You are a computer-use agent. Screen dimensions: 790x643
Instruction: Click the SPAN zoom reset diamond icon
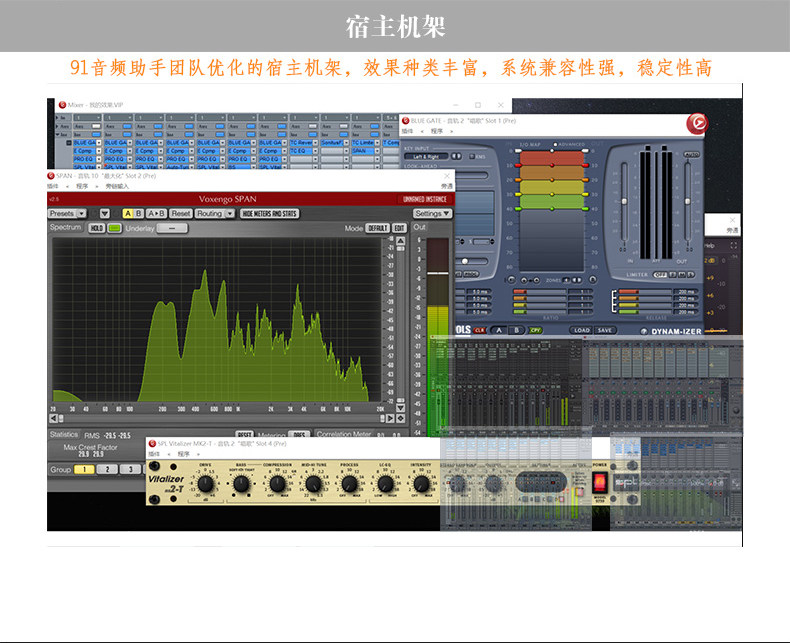401,418
